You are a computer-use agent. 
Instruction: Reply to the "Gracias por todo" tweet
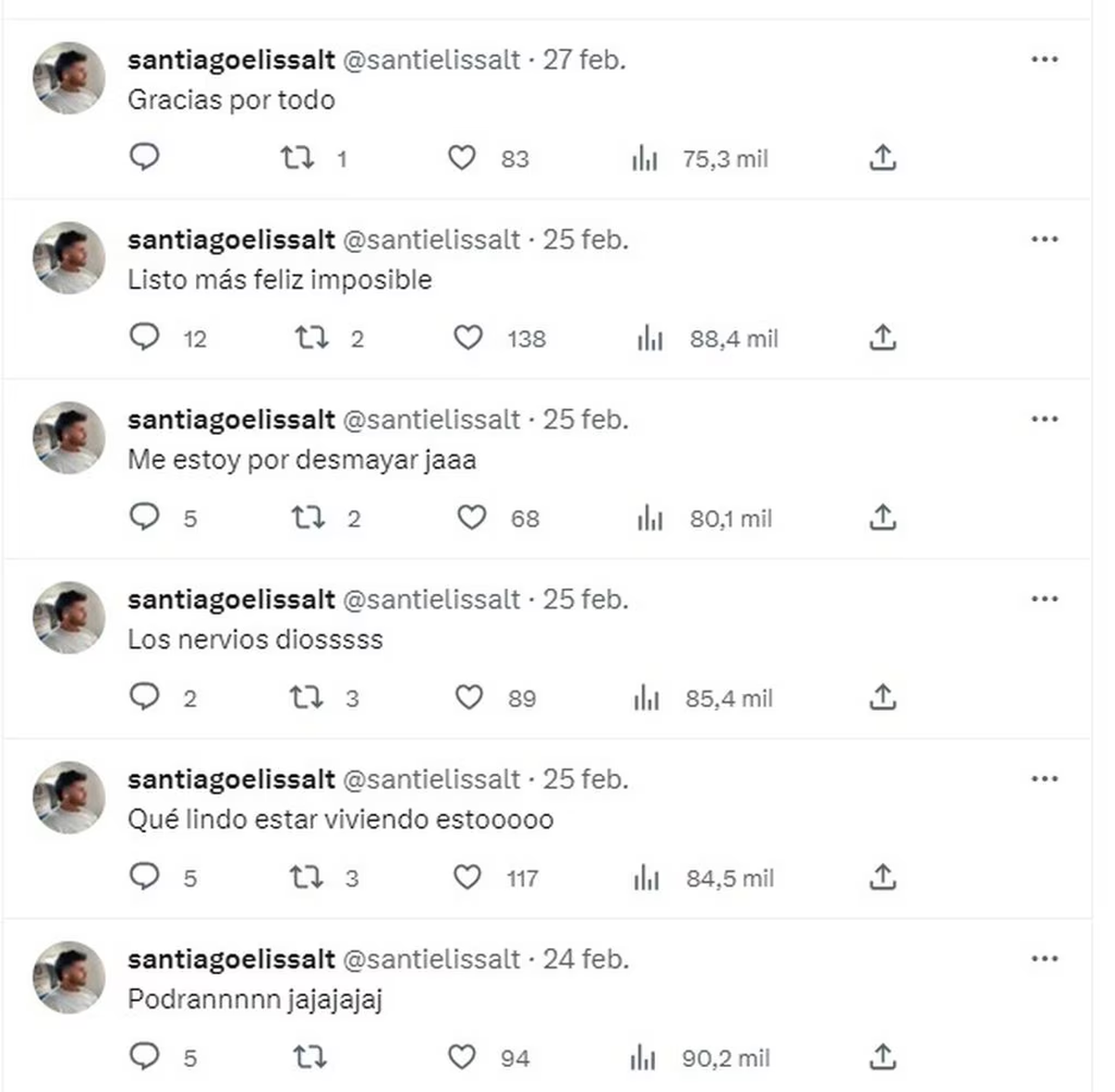144,157
